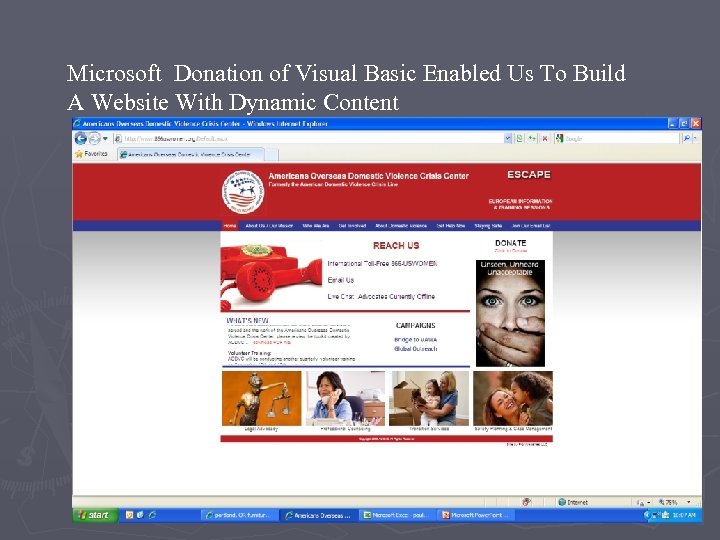This screenshot has height=540, width=720.
Task: Click the second Quick Launch icon
Action: coord(141,515)
